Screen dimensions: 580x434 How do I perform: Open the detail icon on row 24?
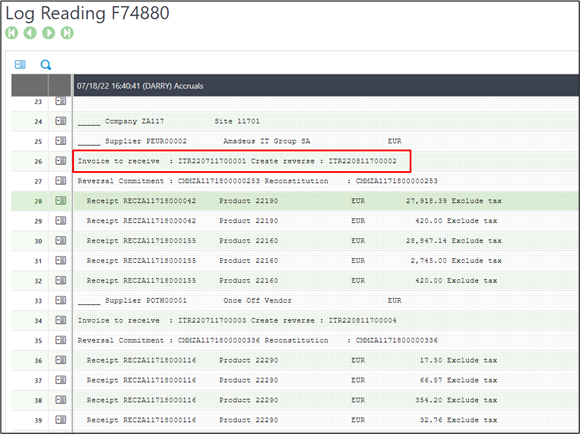pyautogui.click(x=61, y=121)
